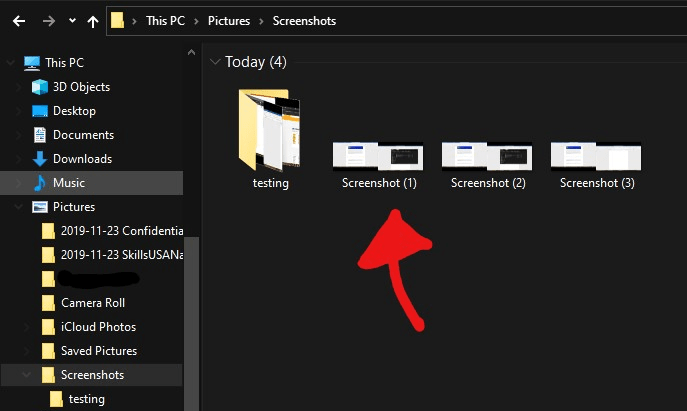
Task: Open the recent locations dropdown arrow
Action: pyautogui.click(x=72, y=21)
